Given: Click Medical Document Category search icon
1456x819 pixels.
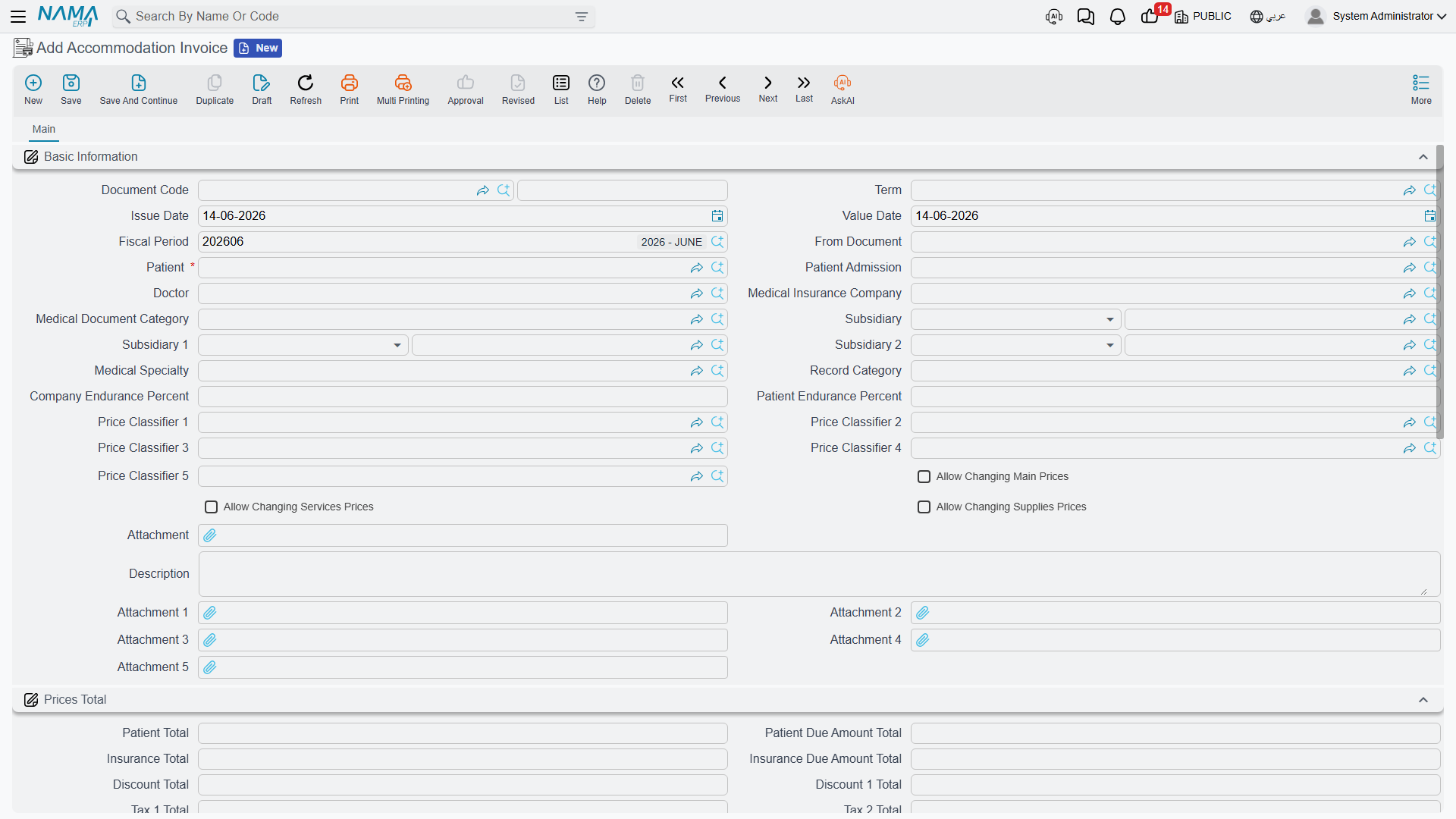Looking at the screenshot, I should pyautogui.click(x=717, y=319).
